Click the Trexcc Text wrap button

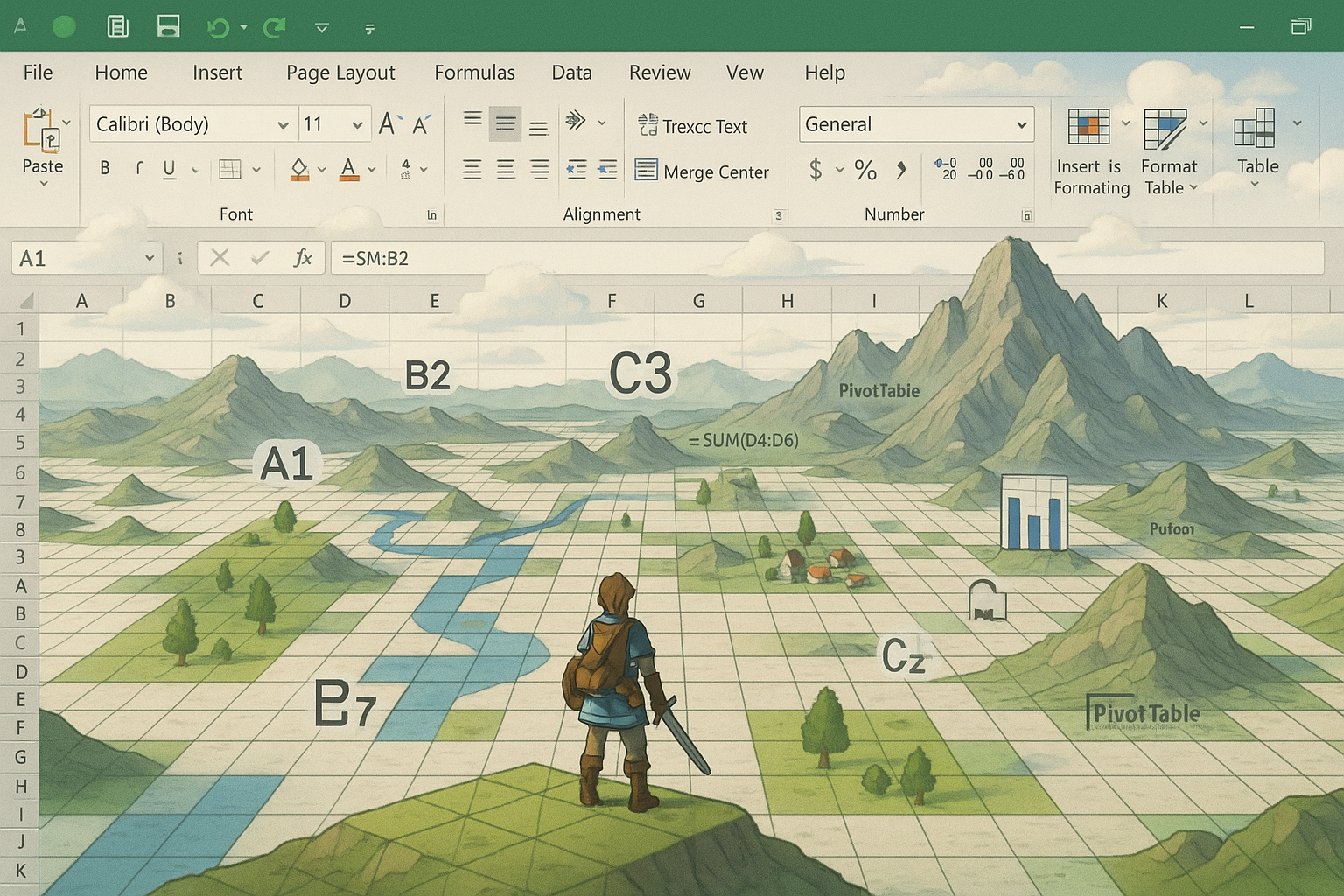tap(692, 126)
